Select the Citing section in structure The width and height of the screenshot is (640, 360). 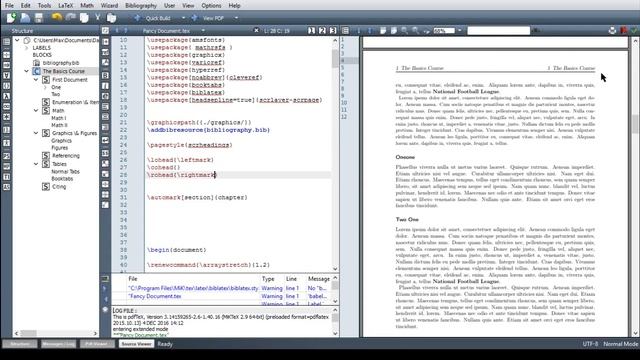click(59, 187)
